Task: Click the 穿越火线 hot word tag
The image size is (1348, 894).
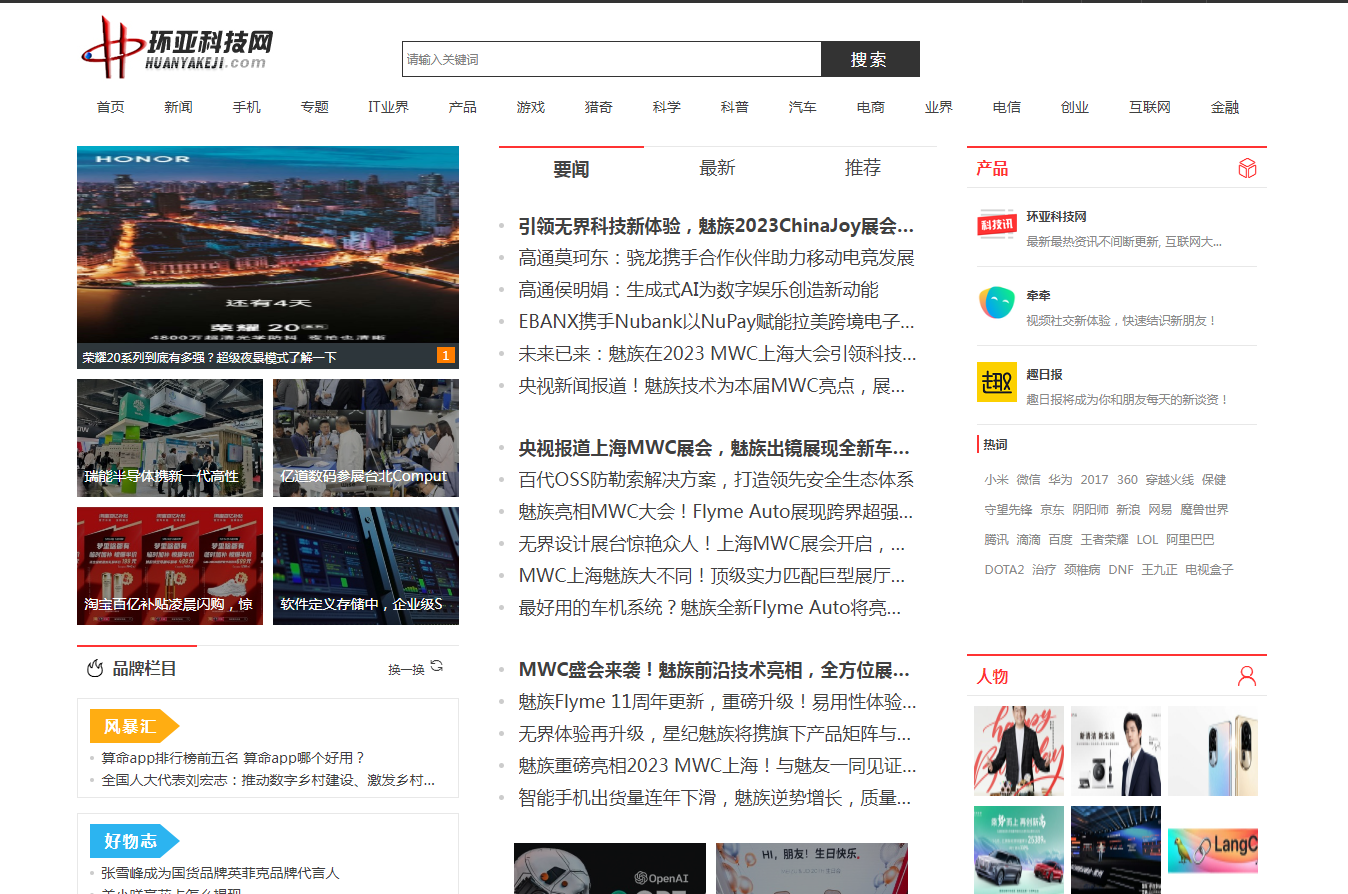Action: pos(1170,480)
